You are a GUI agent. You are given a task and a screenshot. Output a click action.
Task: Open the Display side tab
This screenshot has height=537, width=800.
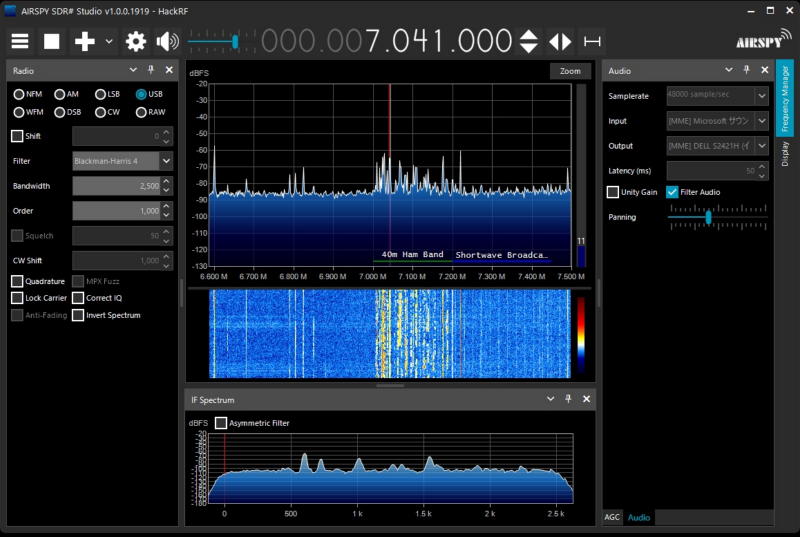click(x=785, y=154)
